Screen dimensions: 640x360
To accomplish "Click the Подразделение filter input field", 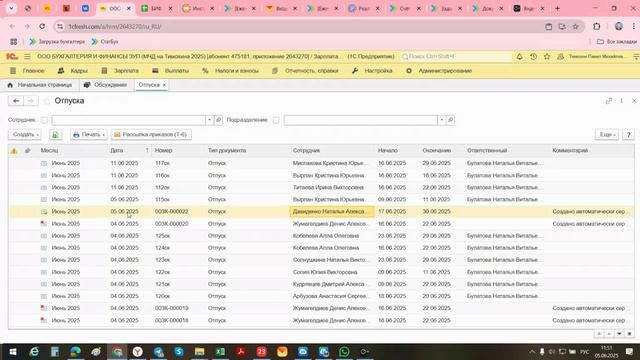I will (361, 120).
